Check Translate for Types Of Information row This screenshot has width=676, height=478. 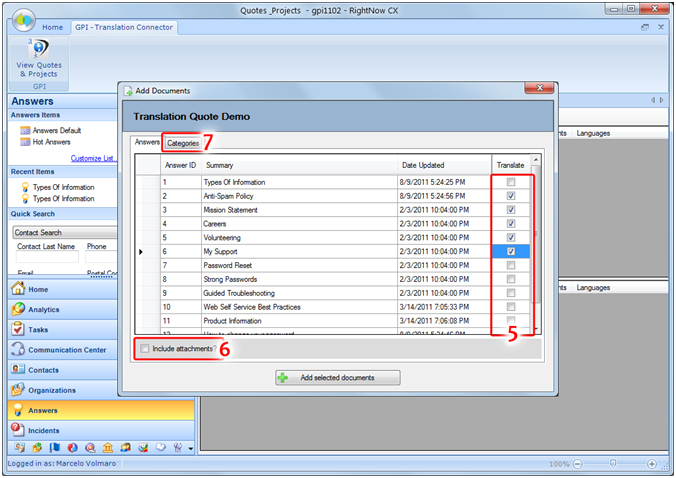(x=511, y=182)
